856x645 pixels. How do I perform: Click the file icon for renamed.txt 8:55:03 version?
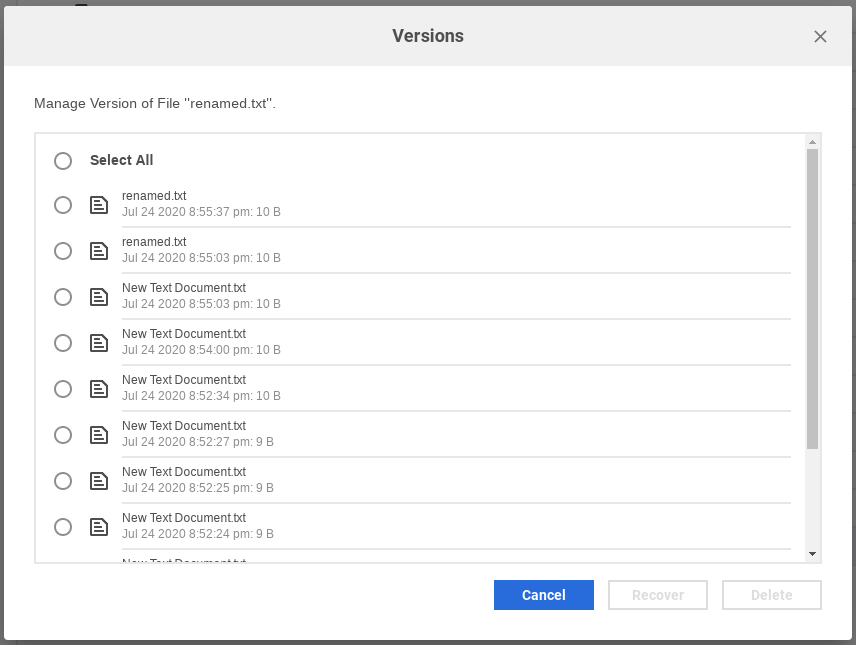click(x=99, y=250)
